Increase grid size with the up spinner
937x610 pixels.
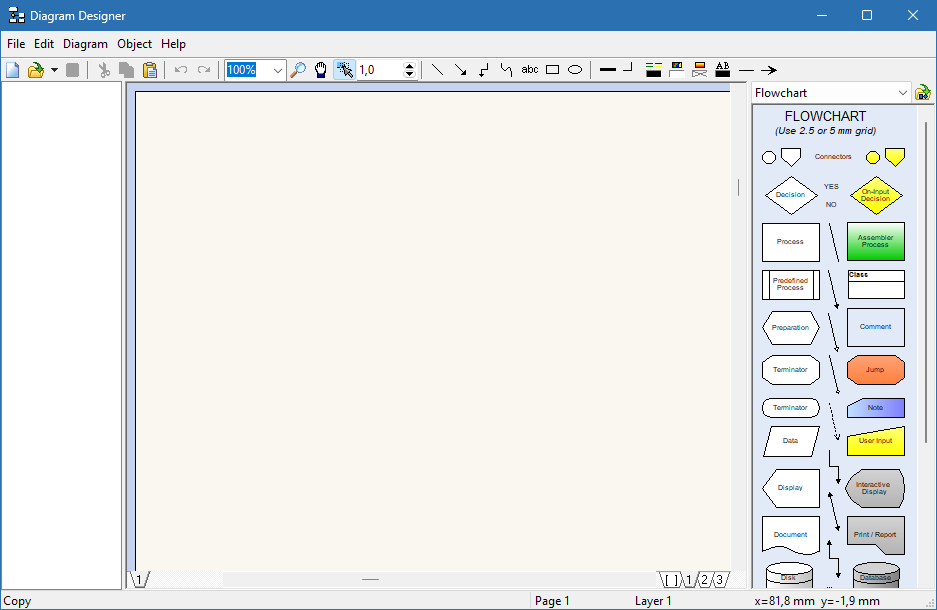[409, 66]
